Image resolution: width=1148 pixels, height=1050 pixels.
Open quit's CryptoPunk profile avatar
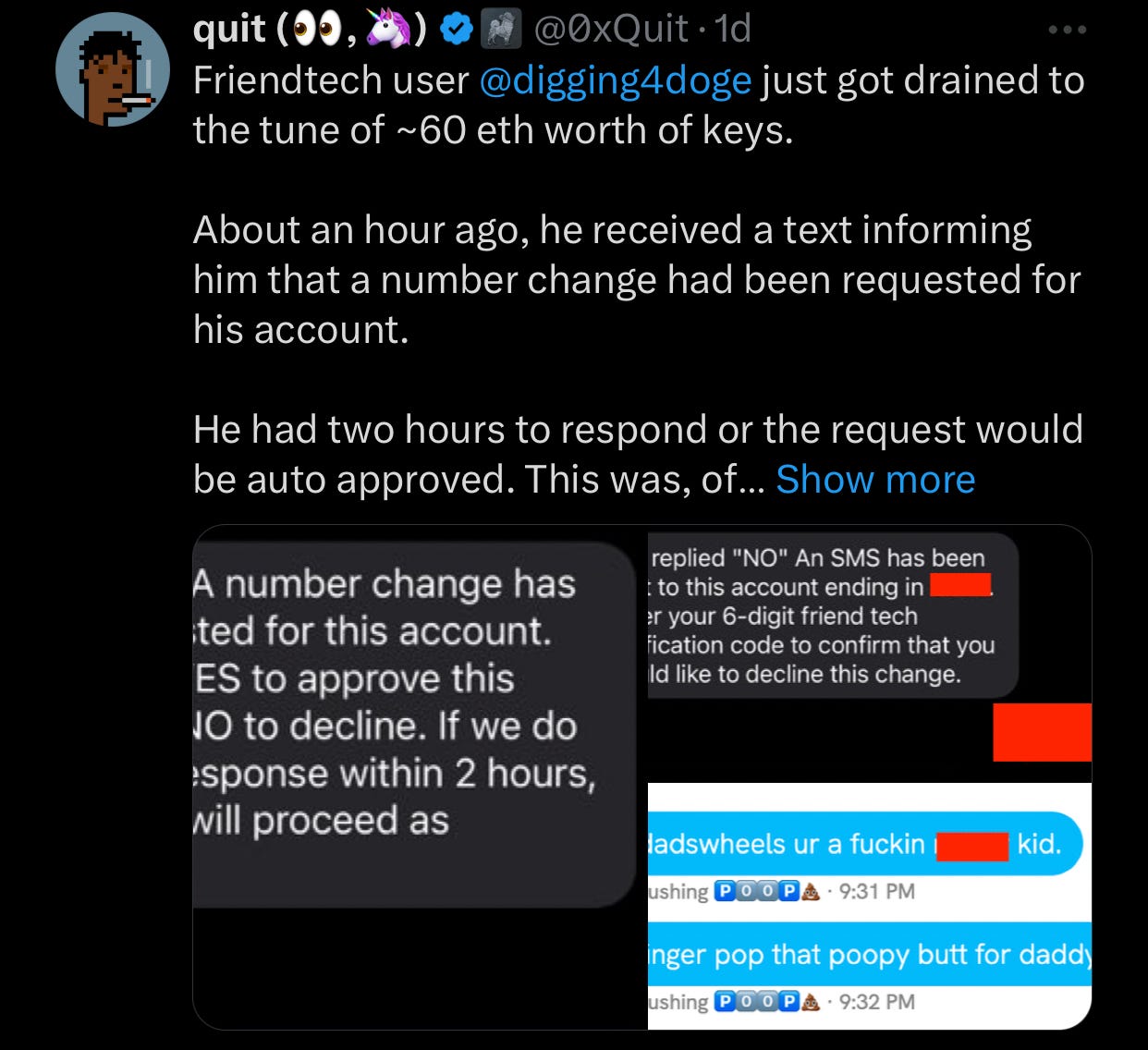point(114,68)
